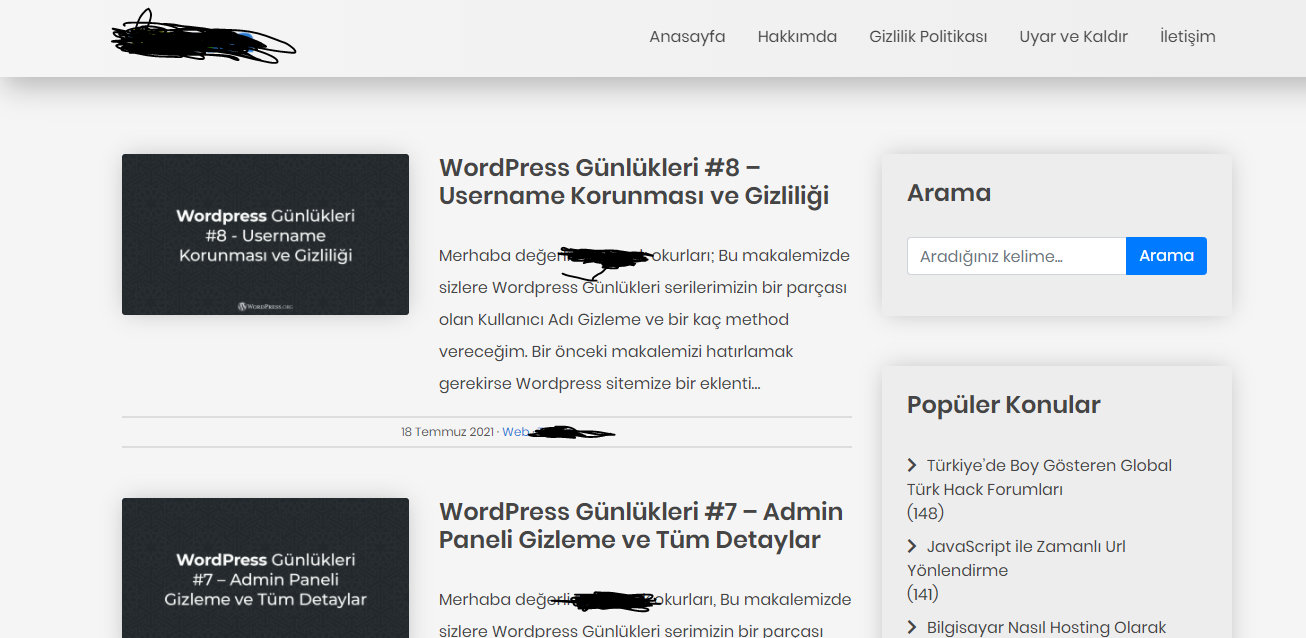Open the İletişim page
This screenshot has height=638, width=1306.
pyautogui.click(x=1187, y=37)
